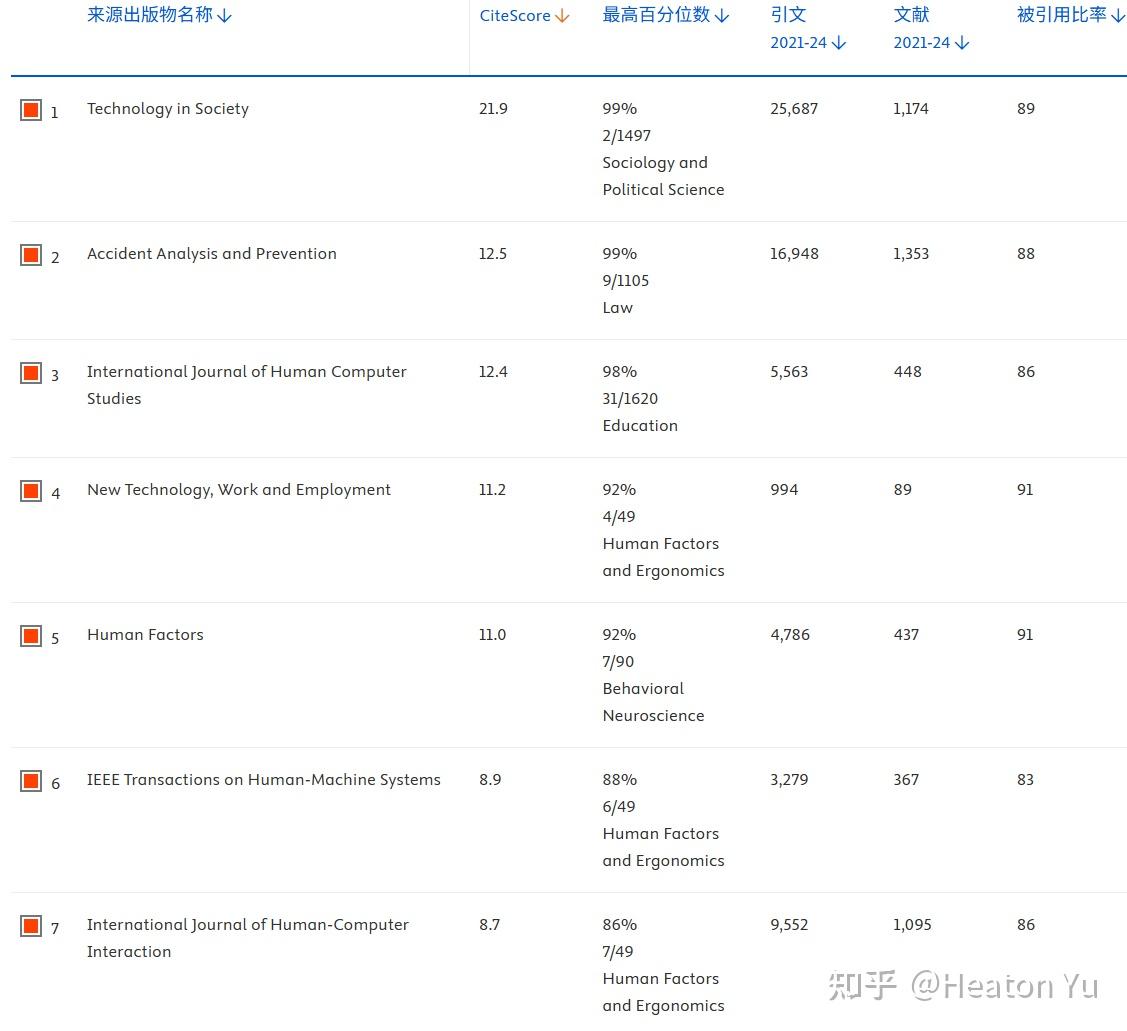Sort by the 最高百分位数 column header
Screen dimensions: 1127x1031
[x=656, y=15]
